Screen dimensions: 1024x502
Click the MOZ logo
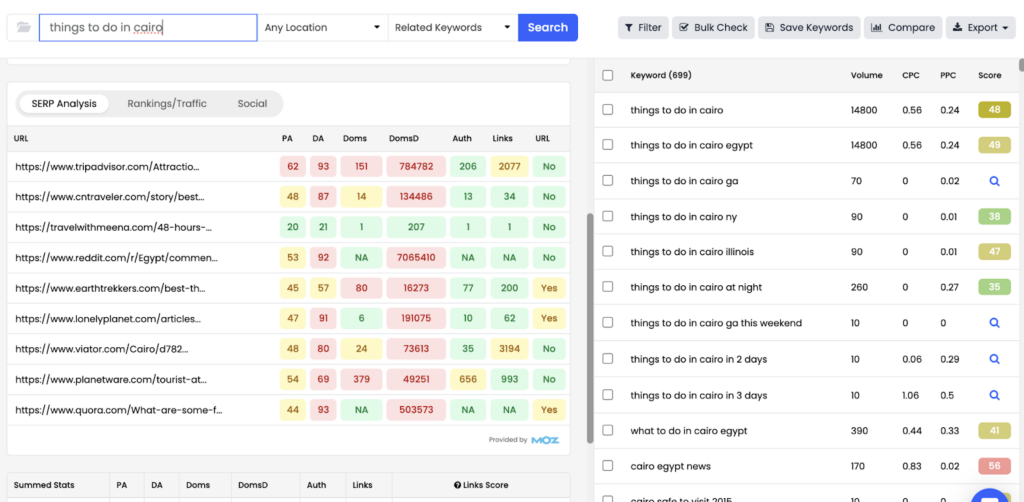coord(545,440)
